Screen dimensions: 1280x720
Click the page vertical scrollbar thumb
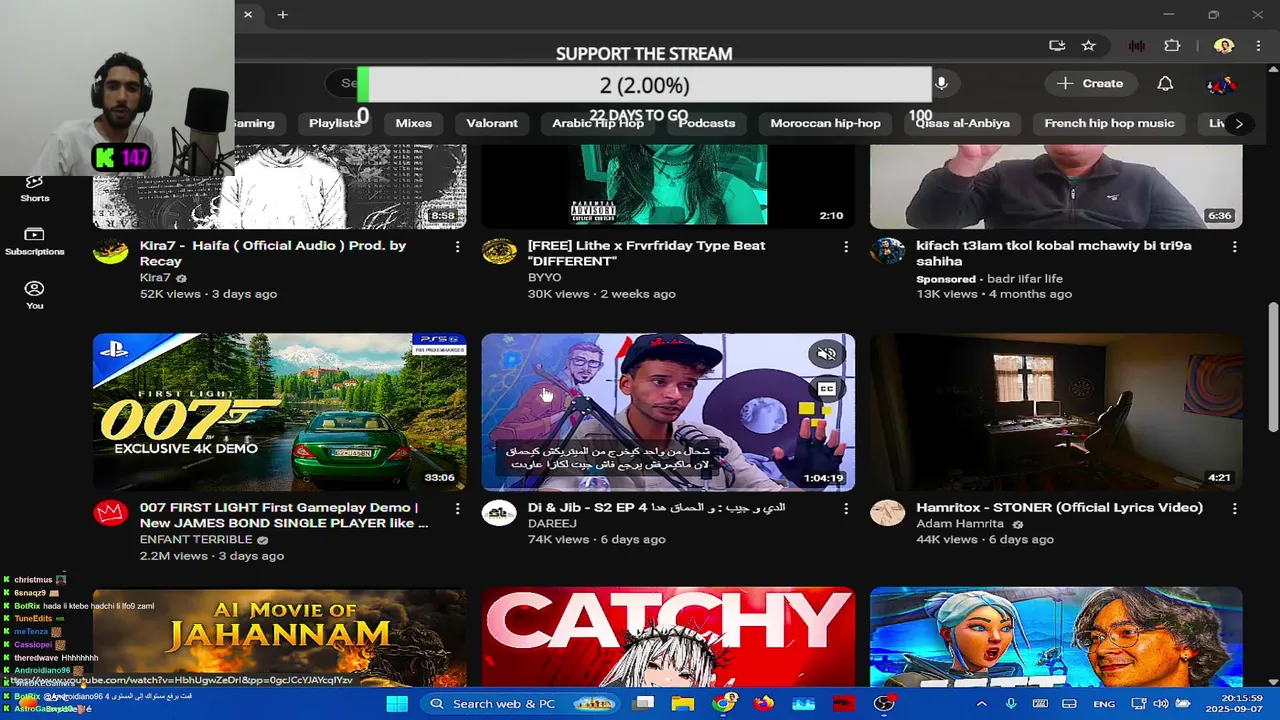[1273, 366]
